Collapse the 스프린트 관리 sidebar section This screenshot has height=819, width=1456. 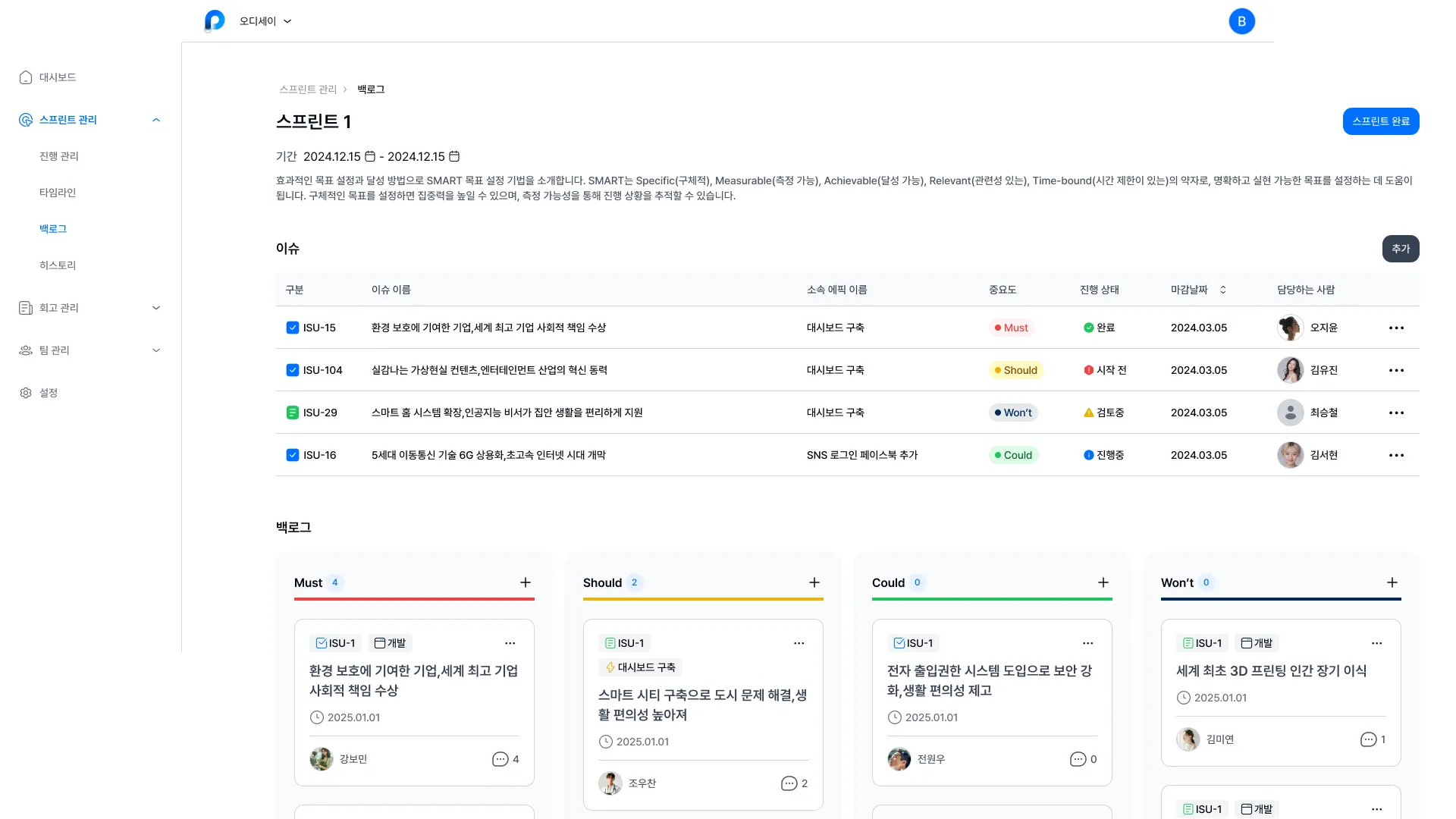pyautogui.click(x=156, y=119)
